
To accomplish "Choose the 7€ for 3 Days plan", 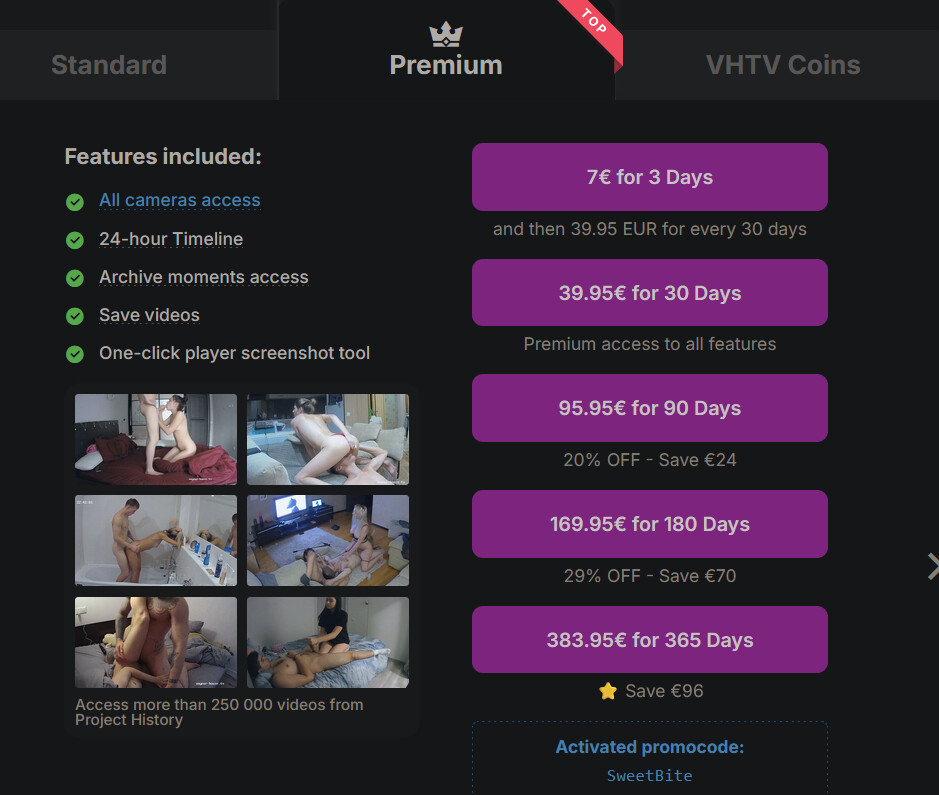I will [650, 177].
